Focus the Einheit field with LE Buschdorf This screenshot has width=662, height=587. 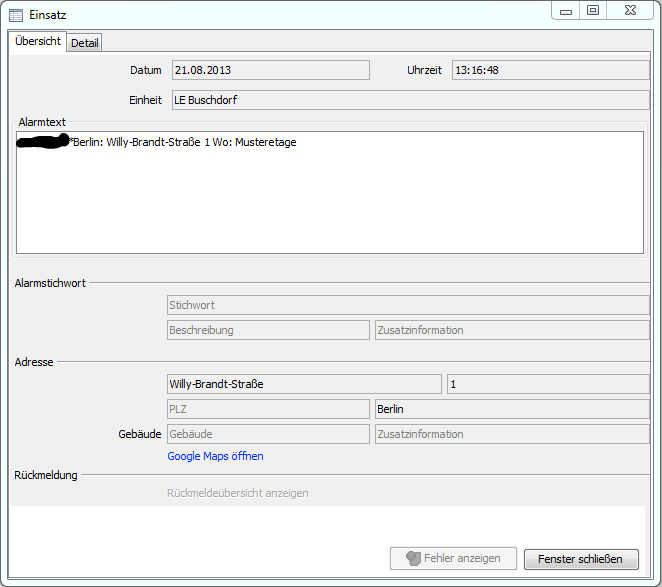click(x=410, y=100)
